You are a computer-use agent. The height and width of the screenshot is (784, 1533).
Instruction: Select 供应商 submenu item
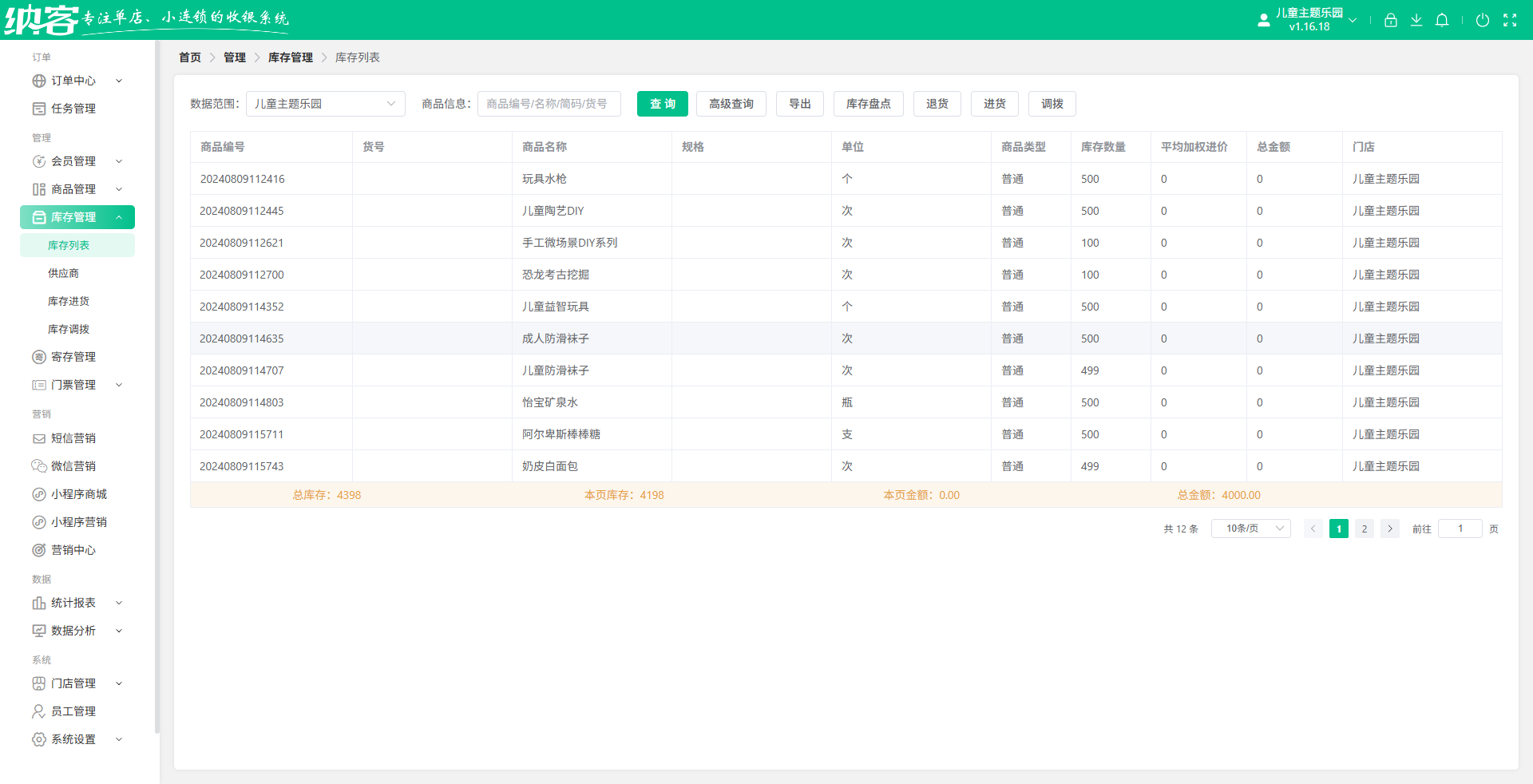tap(63, 273)
